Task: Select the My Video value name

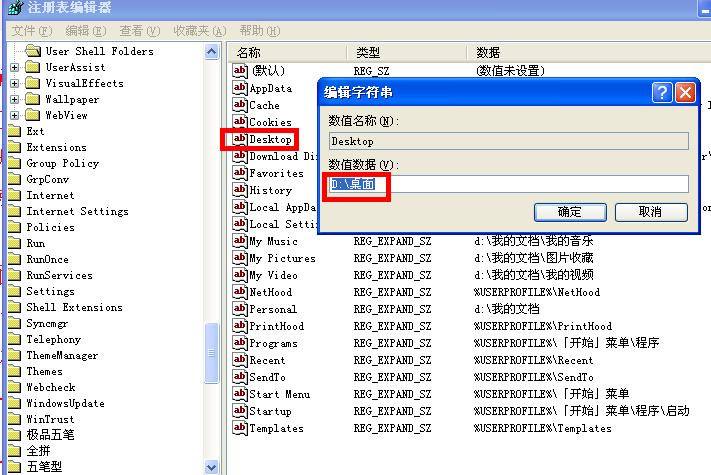Action: [x=273, y=275]
